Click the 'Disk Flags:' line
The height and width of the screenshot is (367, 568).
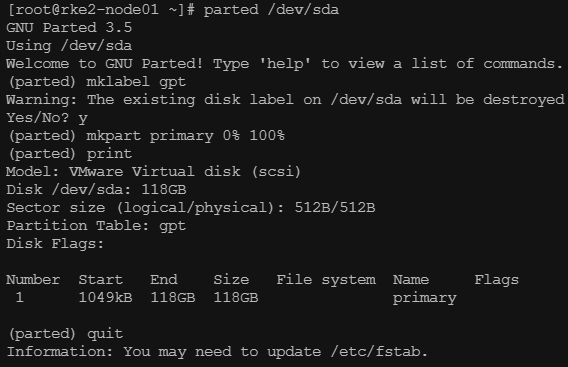[55, 243]
